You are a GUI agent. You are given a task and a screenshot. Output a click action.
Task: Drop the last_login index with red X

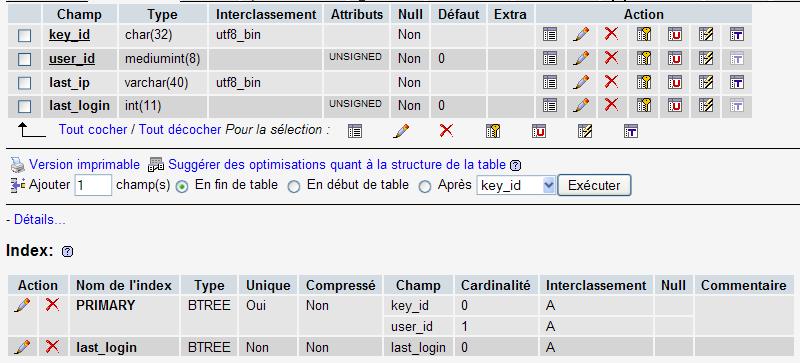click(x=52, y=347)
